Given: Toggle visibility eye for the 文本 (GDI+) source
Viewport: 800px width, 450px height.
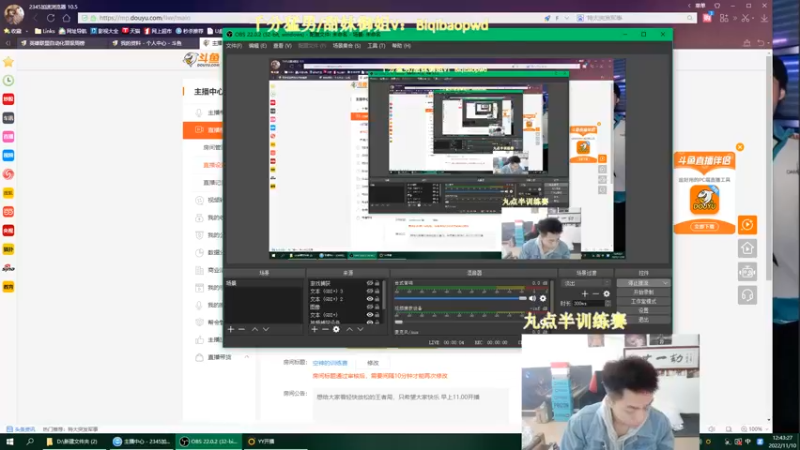Looking at the screenshot, I should click(370, 315).
